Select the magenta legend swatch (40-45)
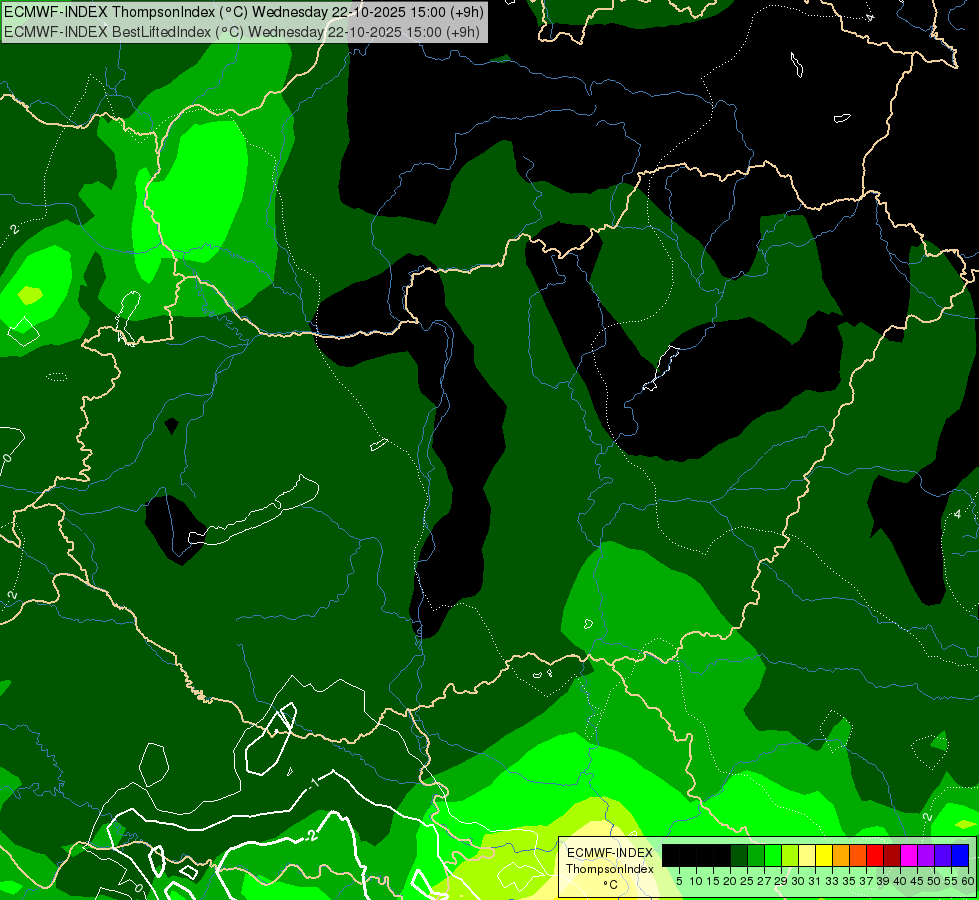The height and width of the screenshot is (900, 979). point(909,855)
